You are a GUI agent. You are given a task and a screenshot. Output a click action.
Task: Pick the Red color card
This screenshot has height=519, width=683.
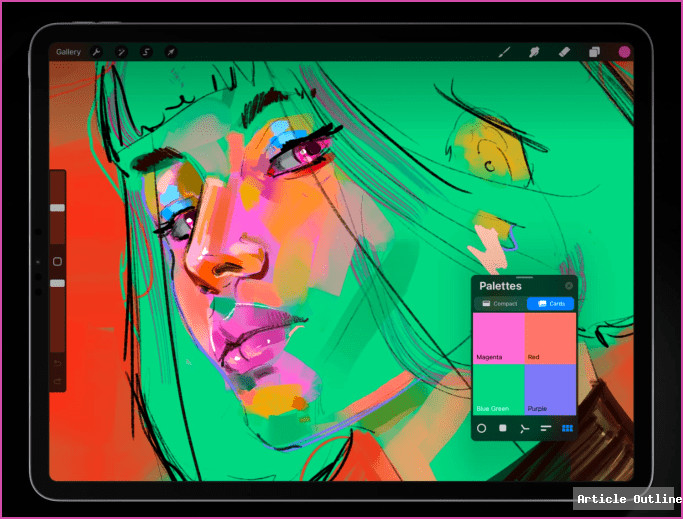550,337
